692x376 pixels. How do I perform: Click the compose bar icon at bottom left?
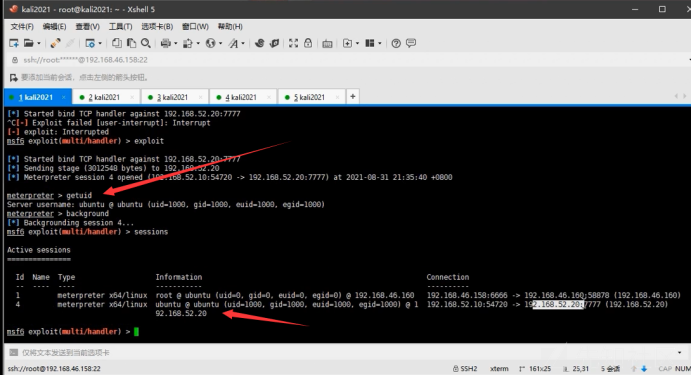click(14, 353)
